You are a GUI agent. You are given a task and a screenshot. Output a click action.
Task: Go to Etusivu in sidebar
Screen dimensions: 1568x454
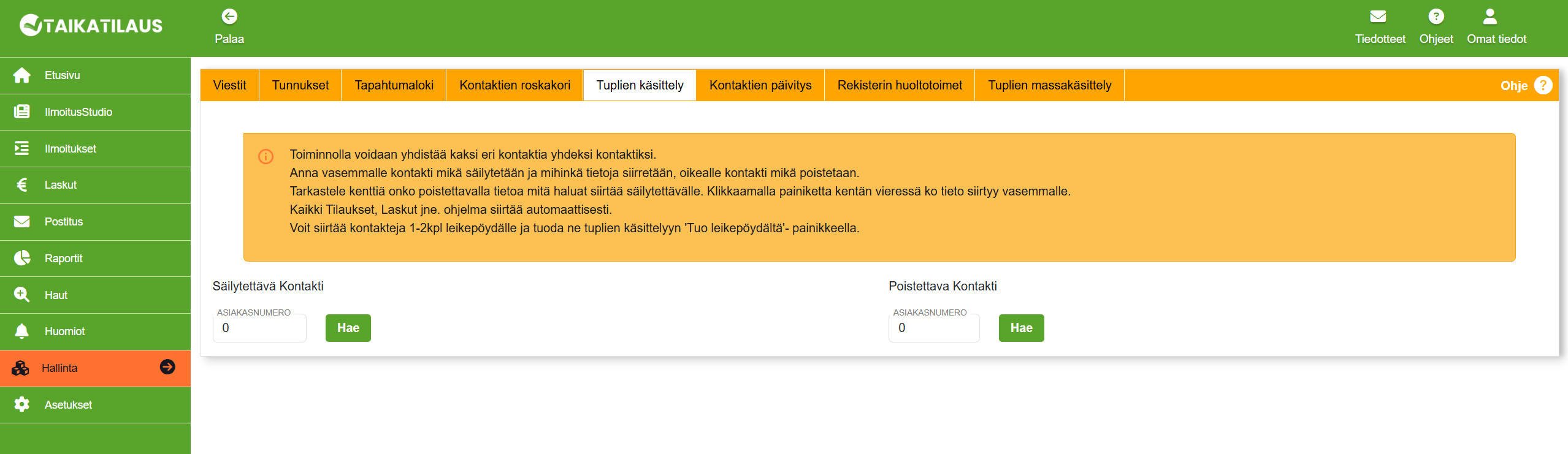pos(95,75)
